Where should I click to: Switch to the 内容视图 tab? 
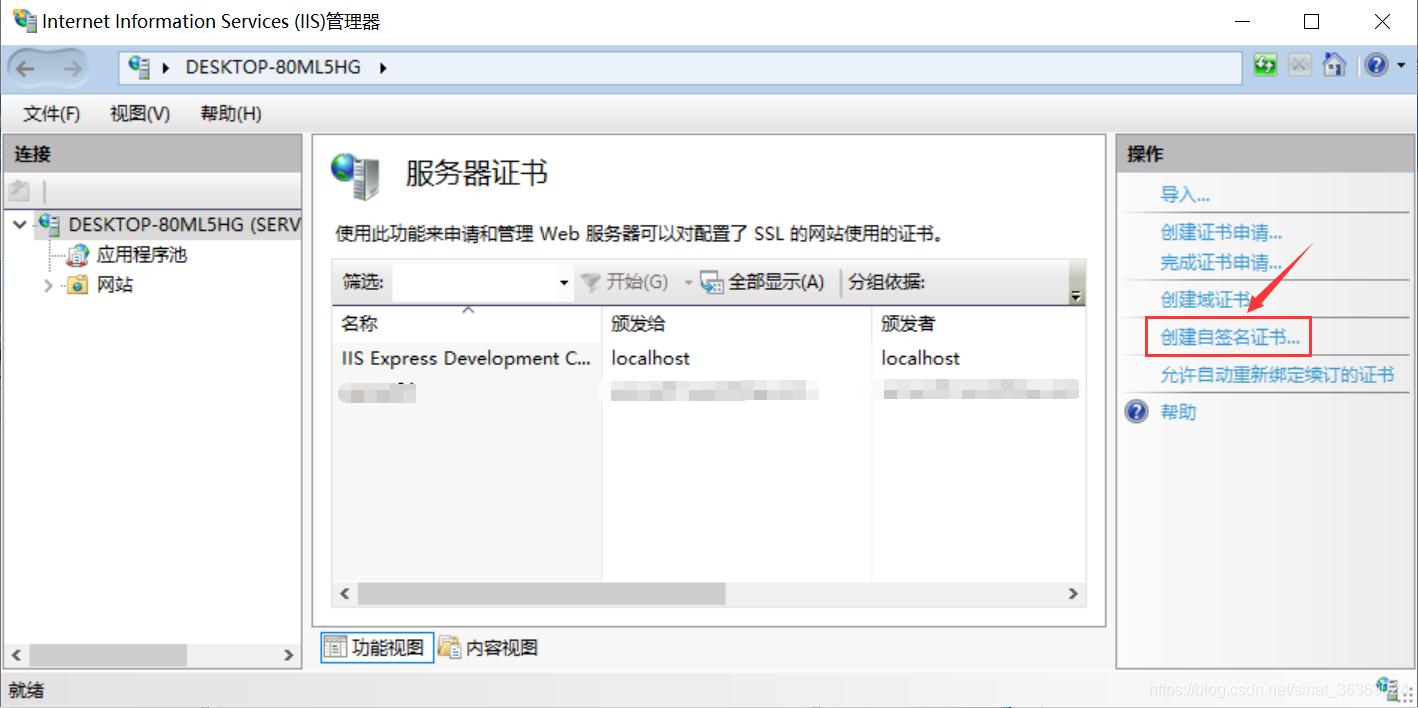492,646
